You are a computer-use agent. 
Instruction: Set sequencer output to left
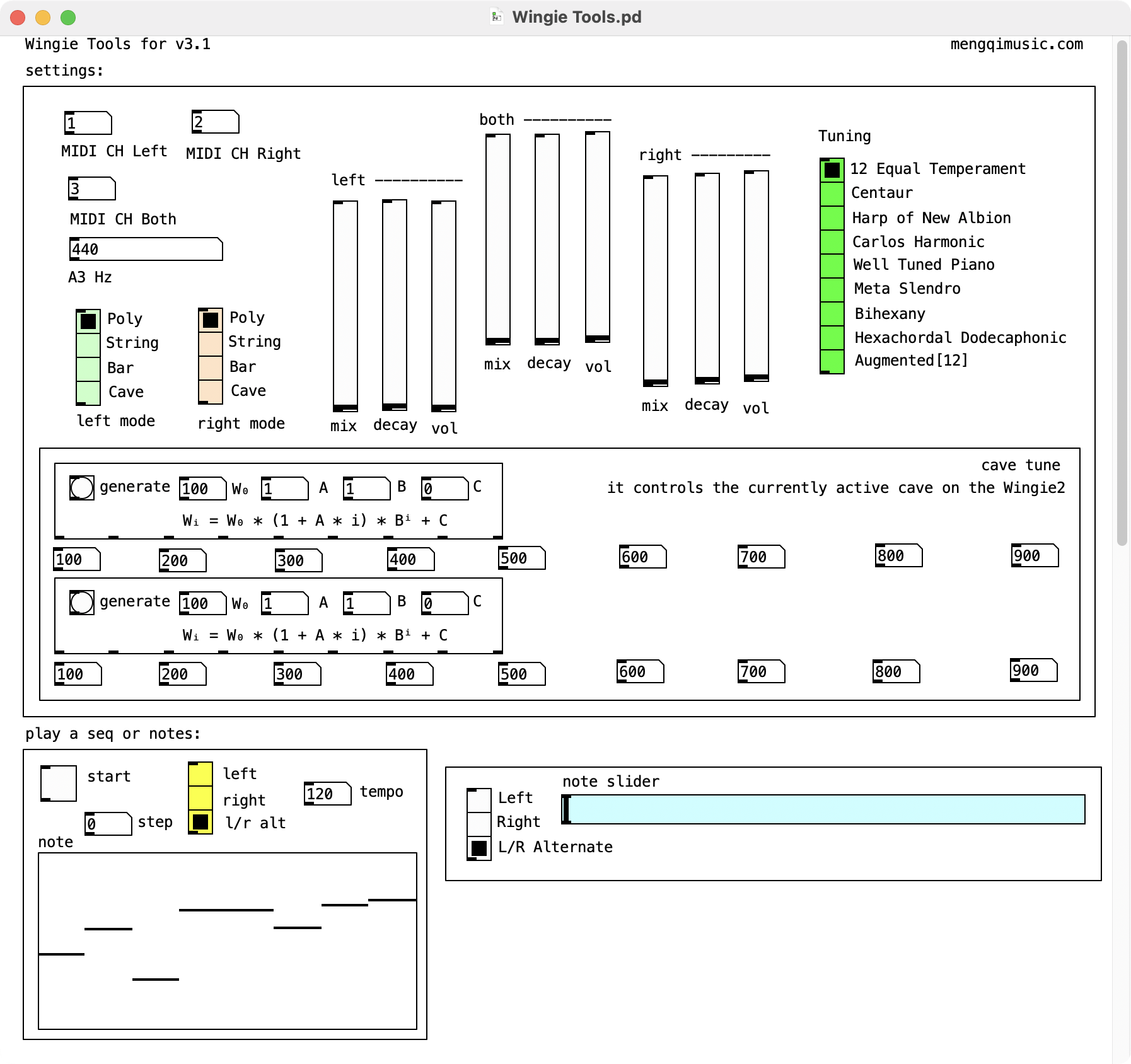(200, 774)
